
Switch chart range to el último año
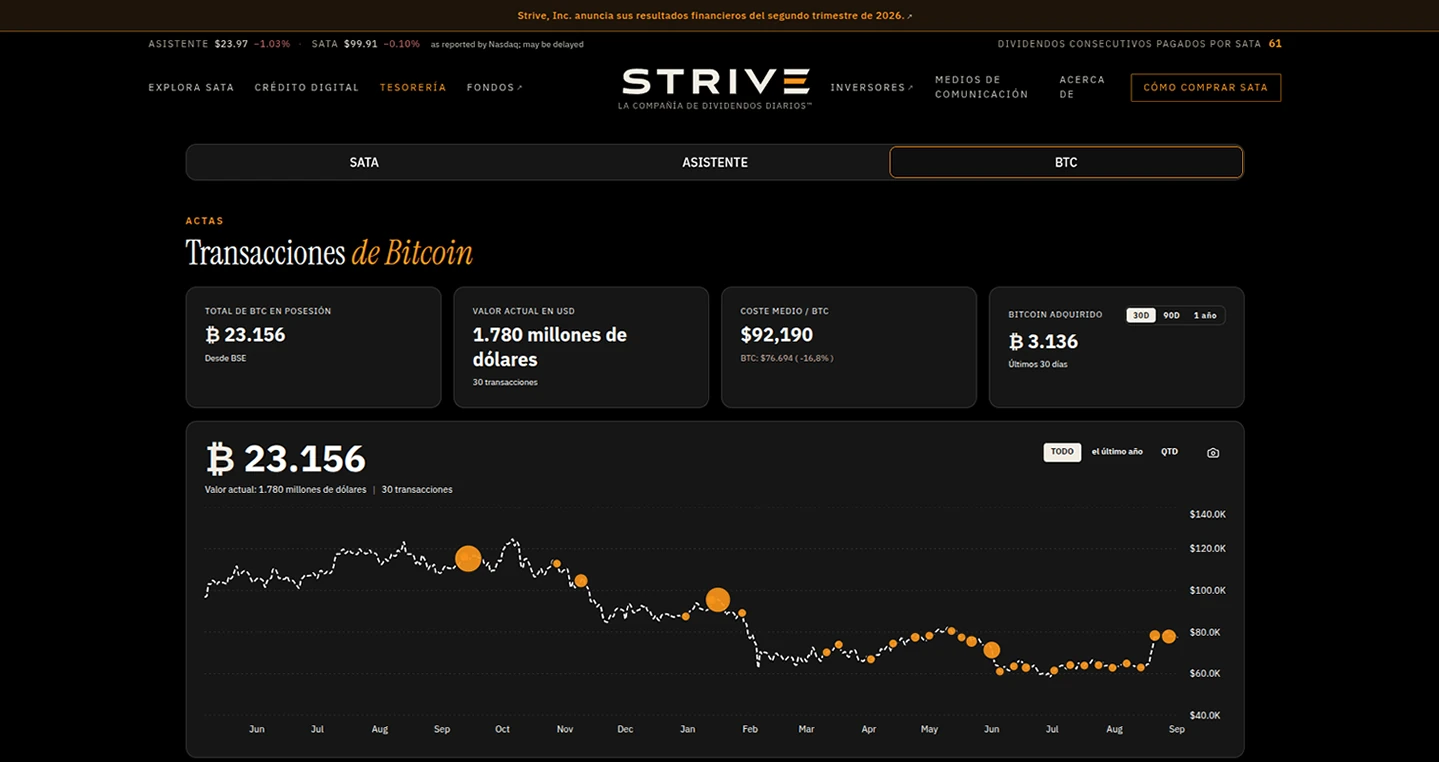1117,452
